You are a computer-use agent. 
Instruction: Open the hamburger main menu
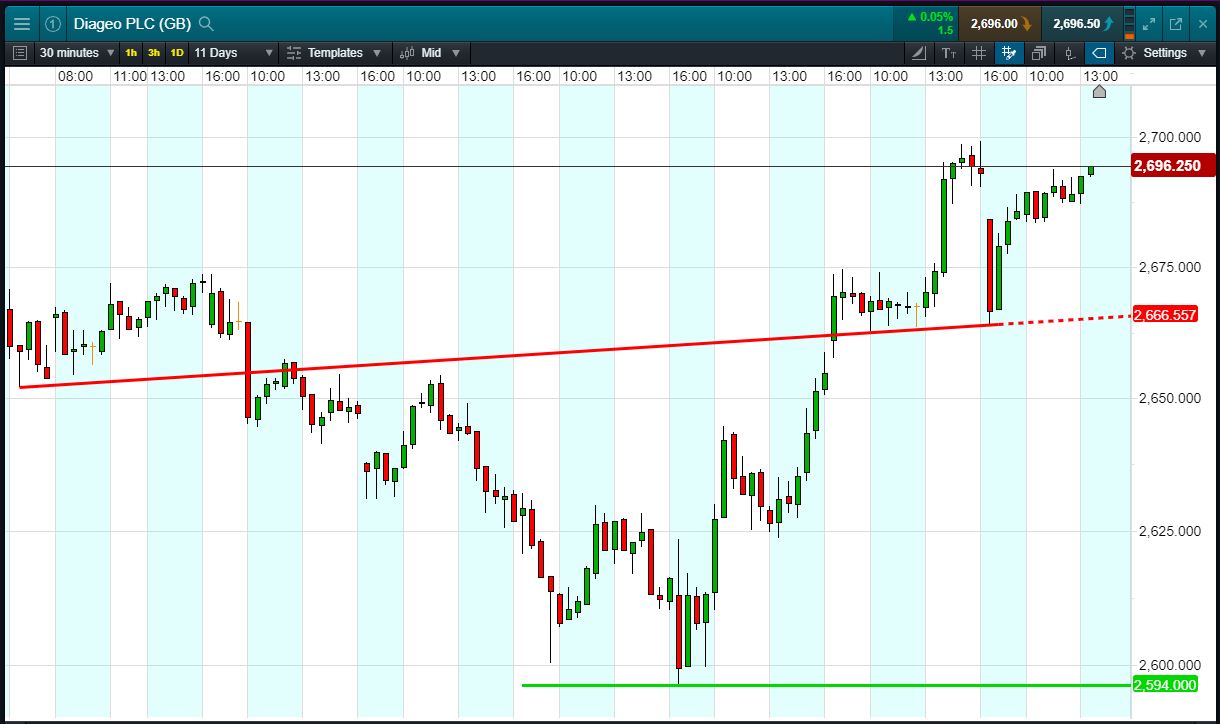[21, 23]
